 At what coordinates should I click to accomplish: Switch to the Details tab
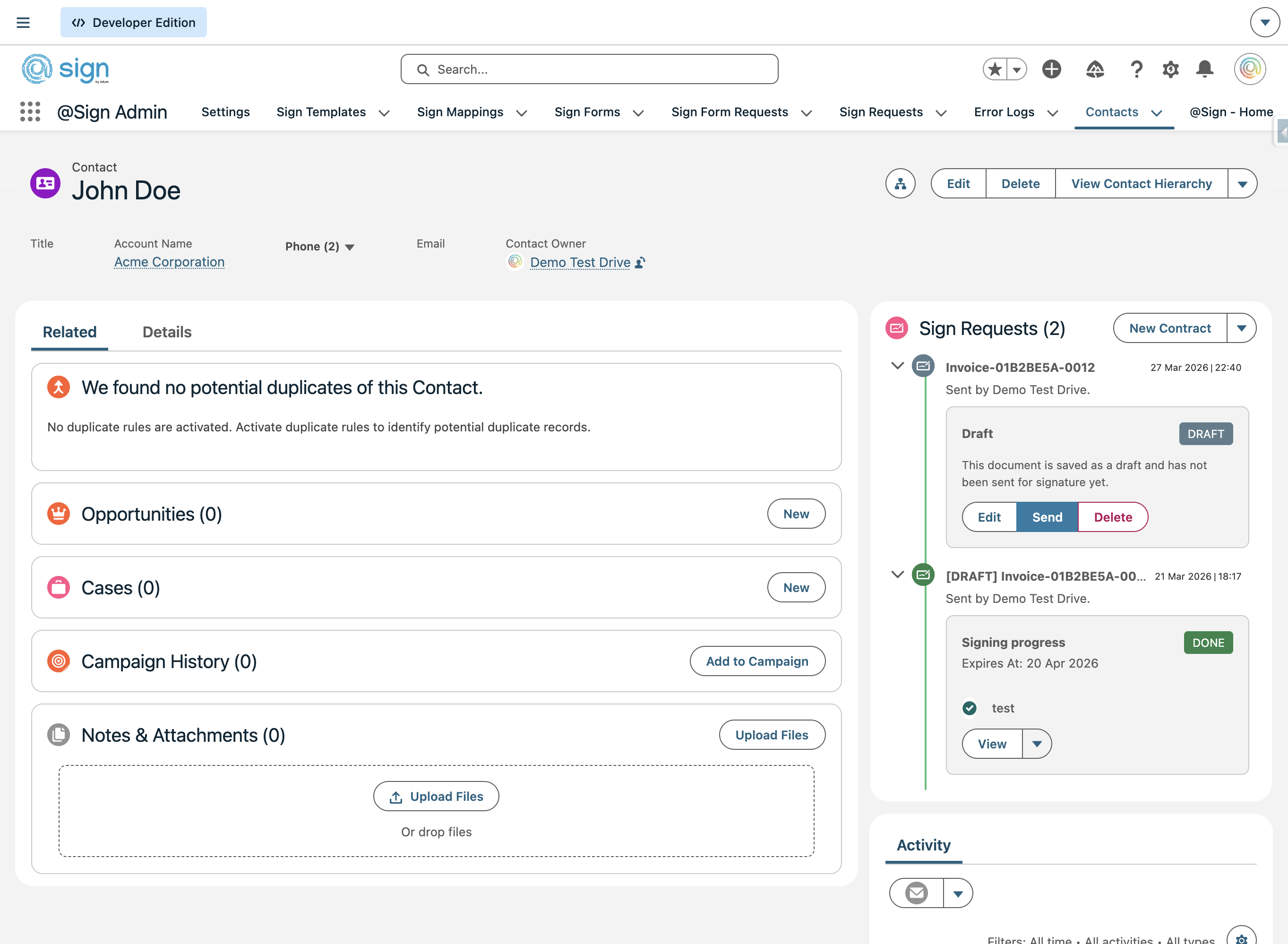point(167,332)
